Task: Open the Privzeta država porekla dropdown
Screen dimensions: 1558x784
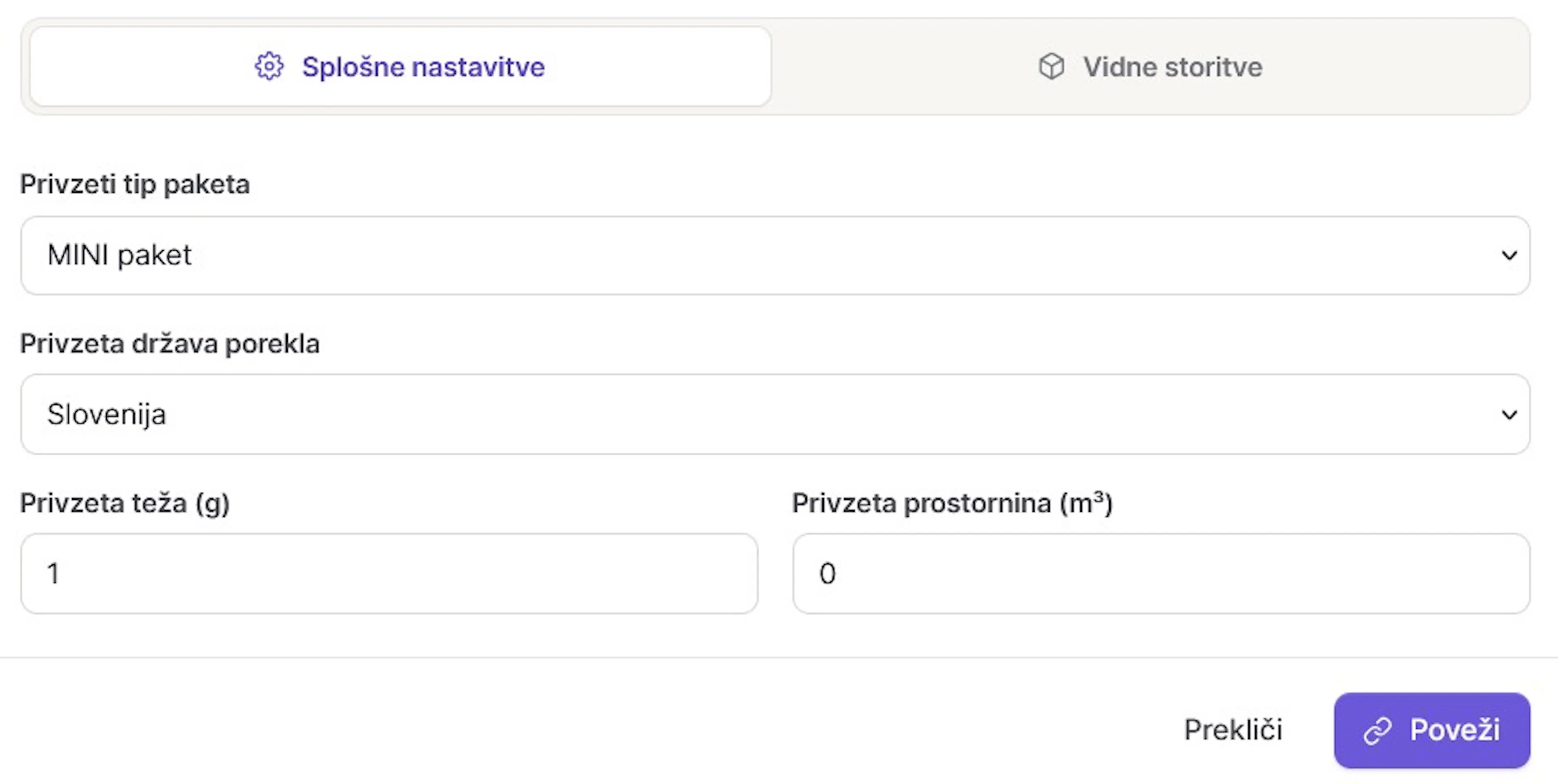Action: (775, 414)
